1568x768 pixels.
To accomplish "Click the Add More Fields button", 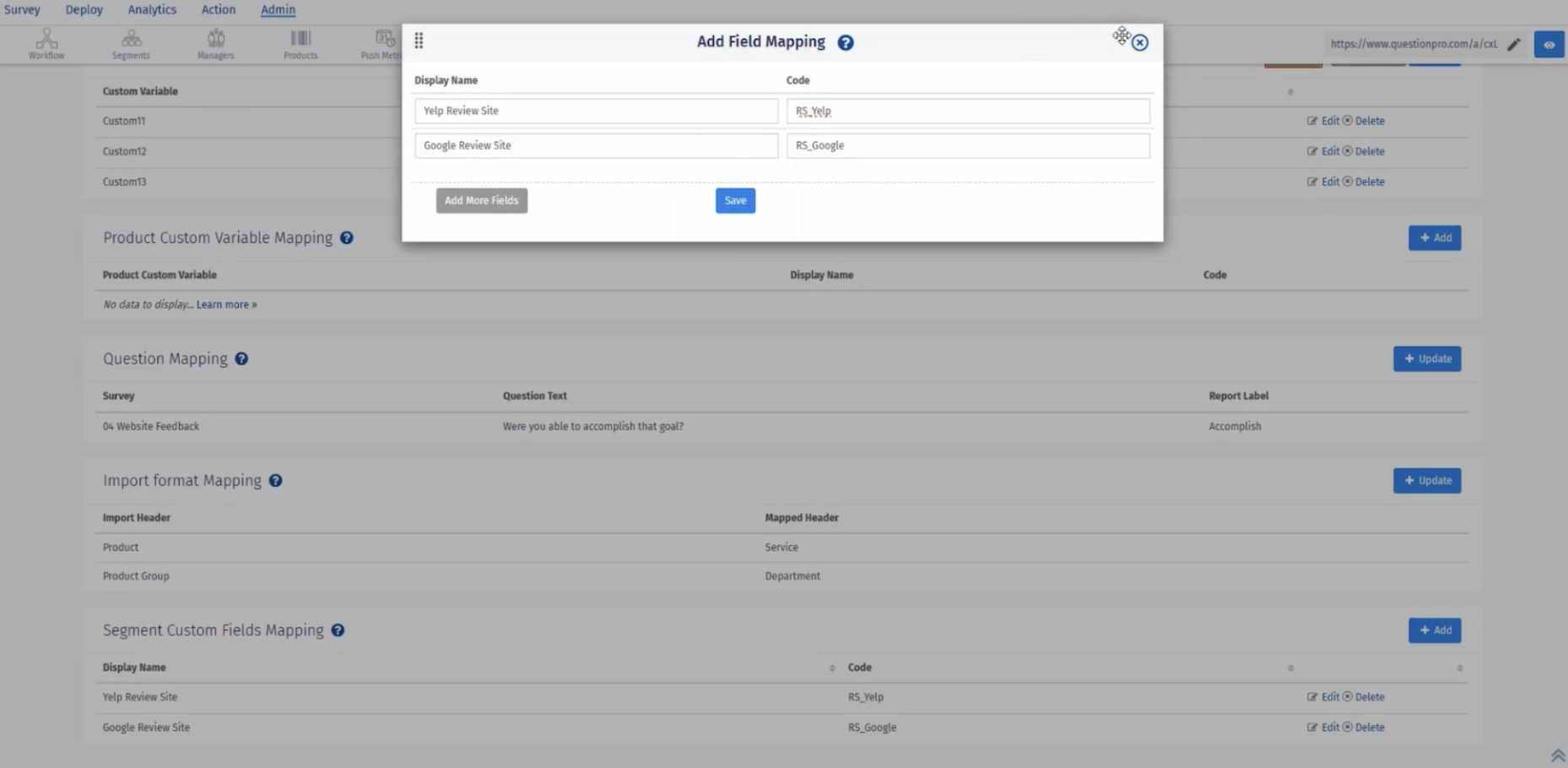I will click(481, 200).
